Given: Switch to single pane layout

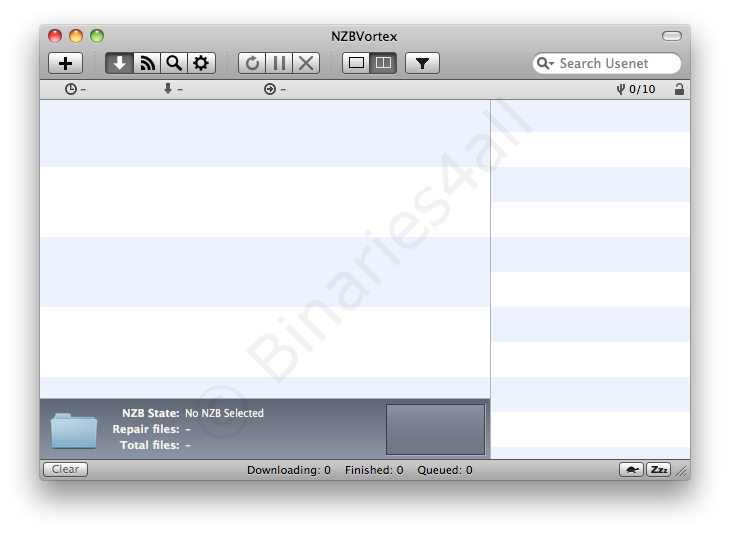Looking at the screenshot, I should pos(356,63).
